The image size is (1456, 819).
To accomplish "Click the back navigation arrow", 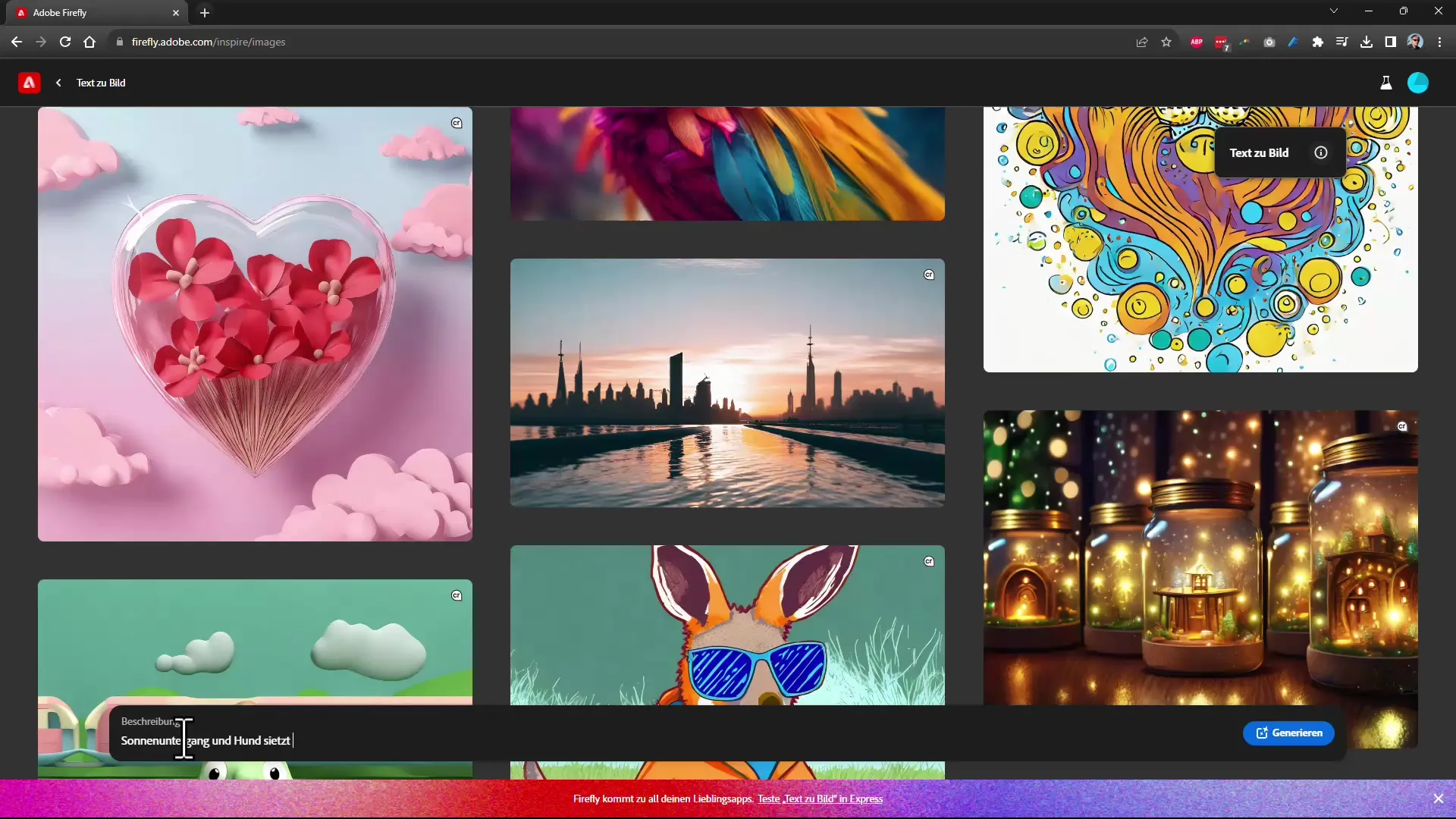I will (x=57, y=82).
